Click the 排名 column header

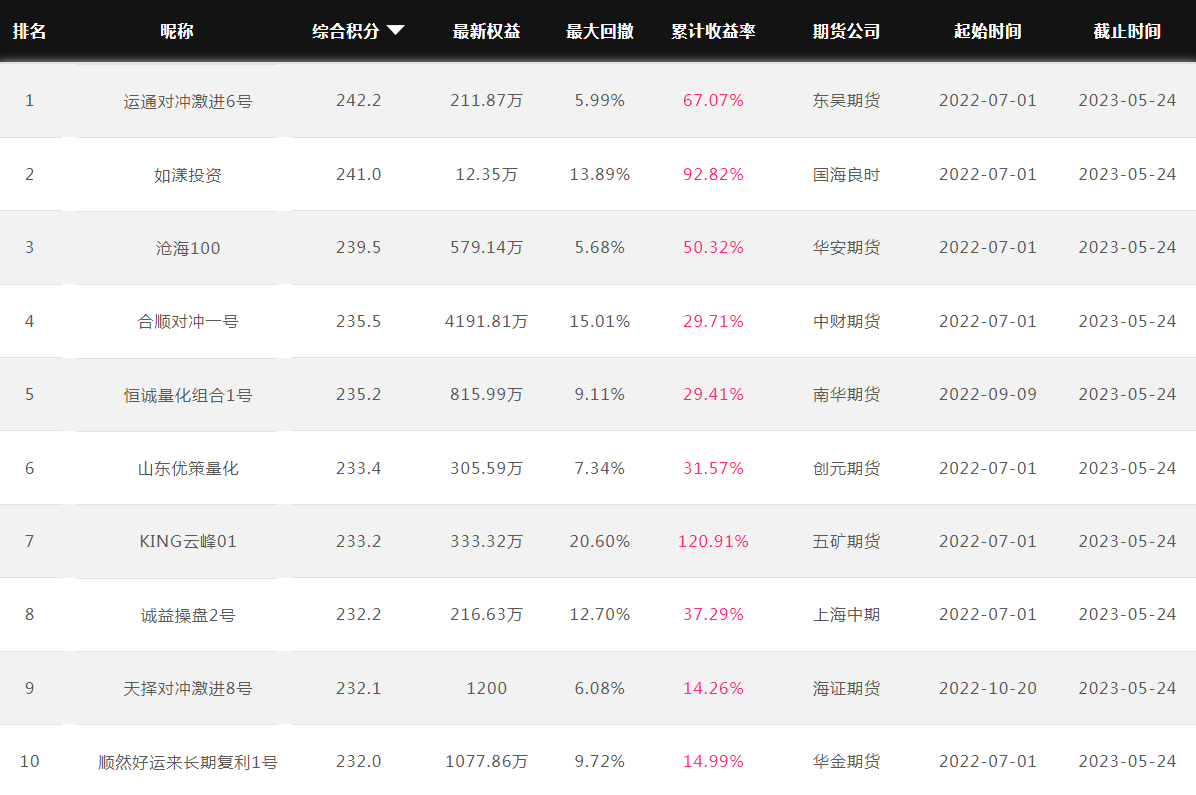(x=30, y=31)
